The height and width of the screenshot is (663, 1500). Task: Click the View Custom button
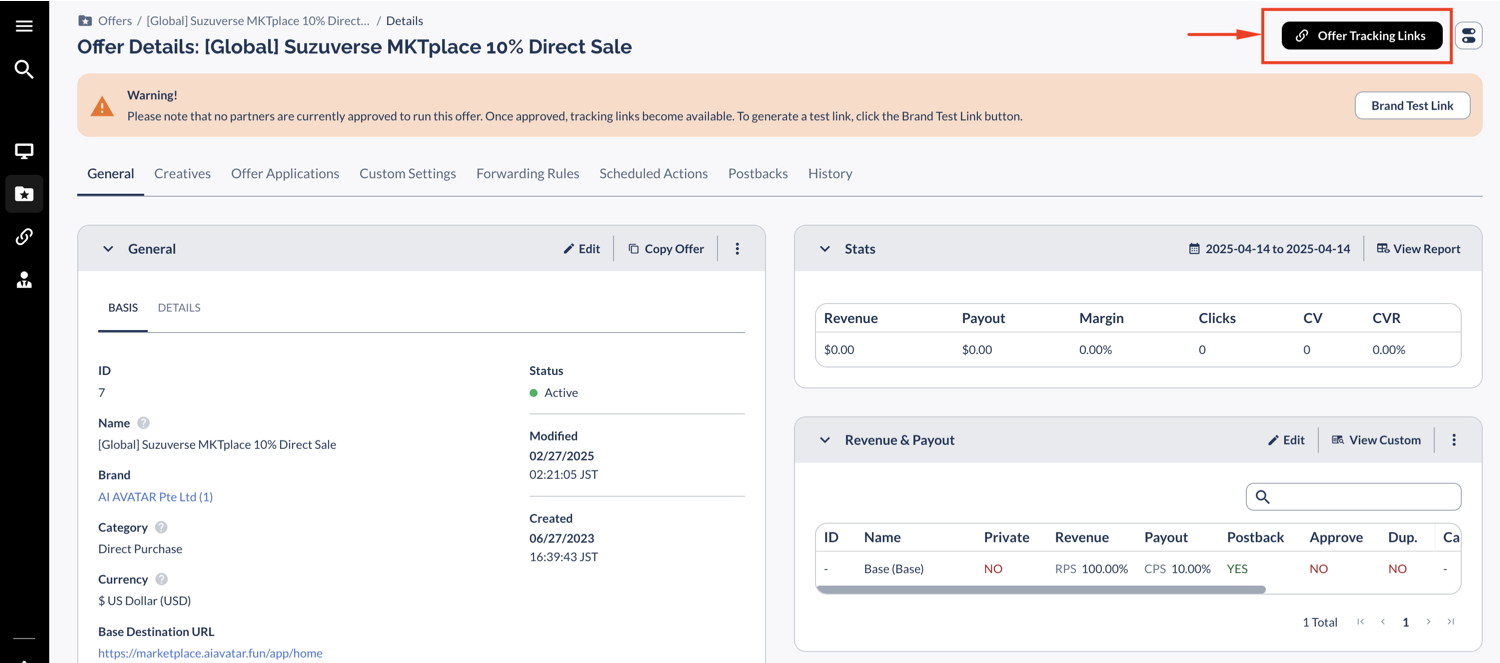tap(1376, 440)
